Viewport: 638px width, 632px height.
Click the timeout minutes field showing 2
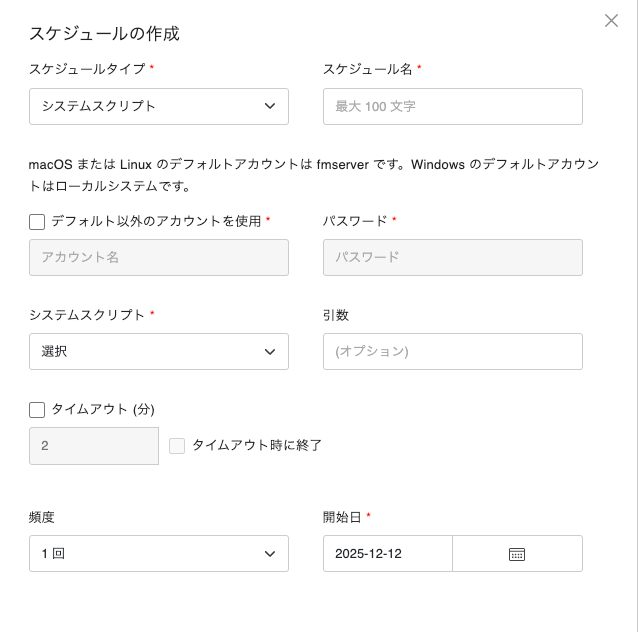pos(94,446)
